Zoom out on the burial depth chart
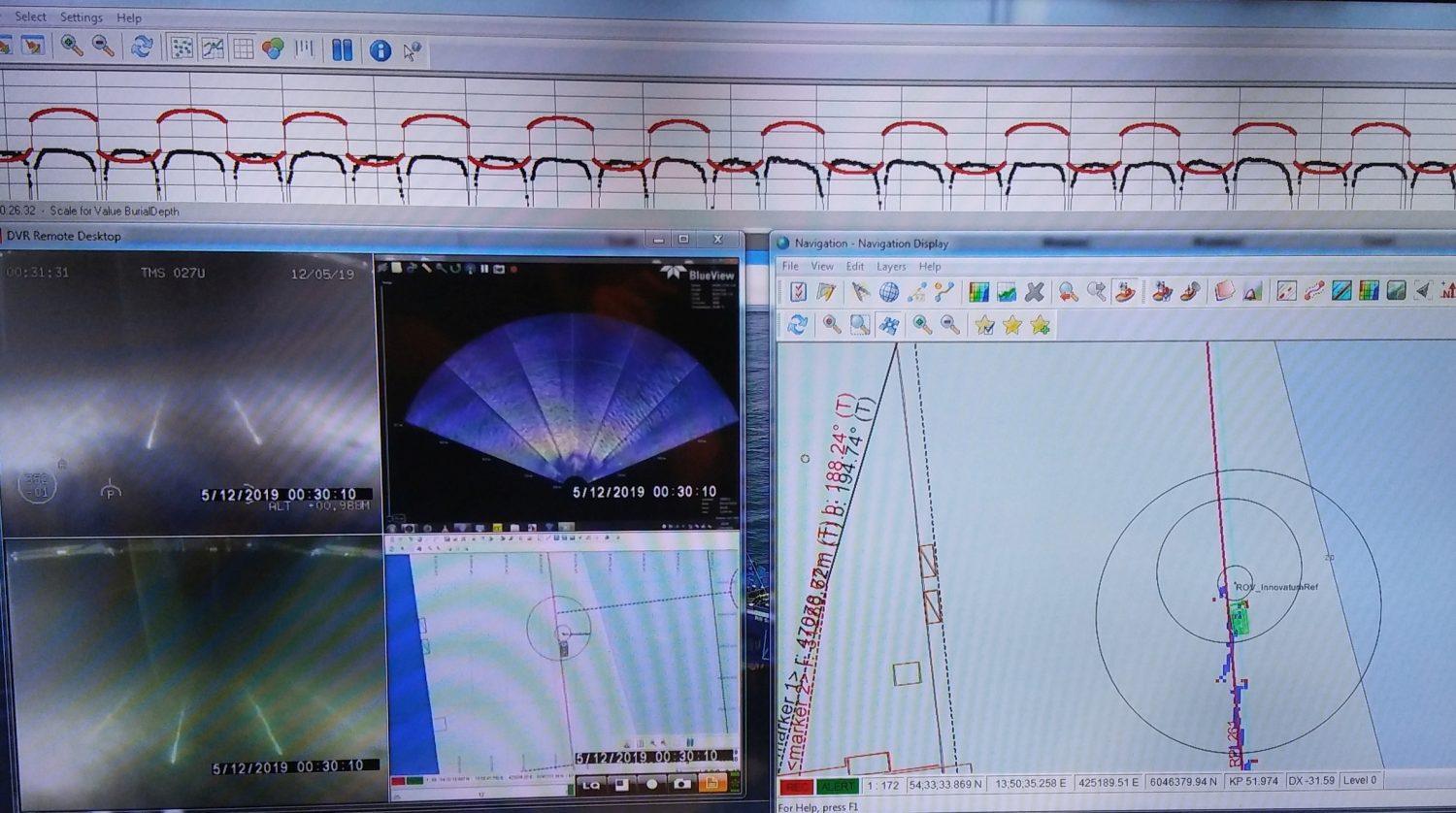 pos(102,46)
